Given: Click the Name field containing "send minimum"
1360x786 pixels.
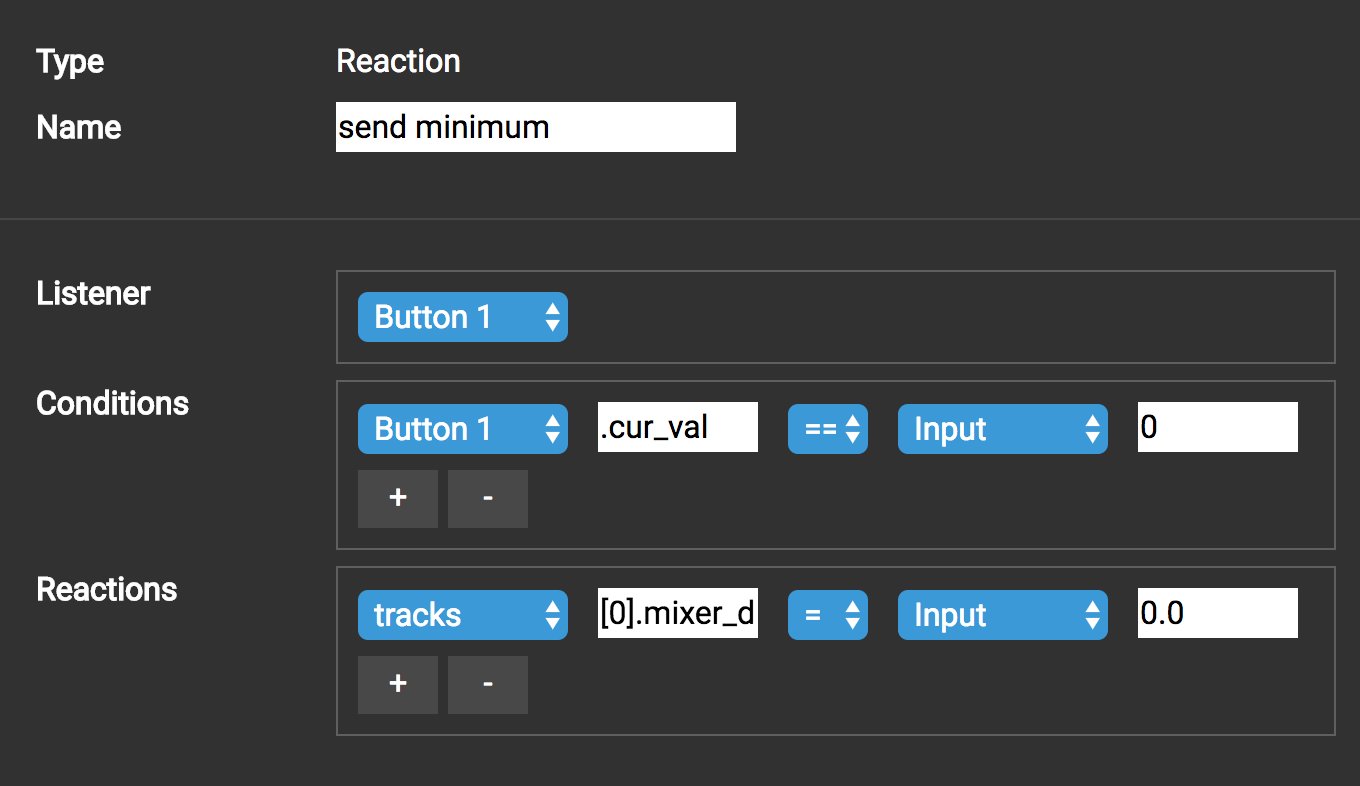Looking at the screenshot, I should pyautogui.click(x=535, y=127).
